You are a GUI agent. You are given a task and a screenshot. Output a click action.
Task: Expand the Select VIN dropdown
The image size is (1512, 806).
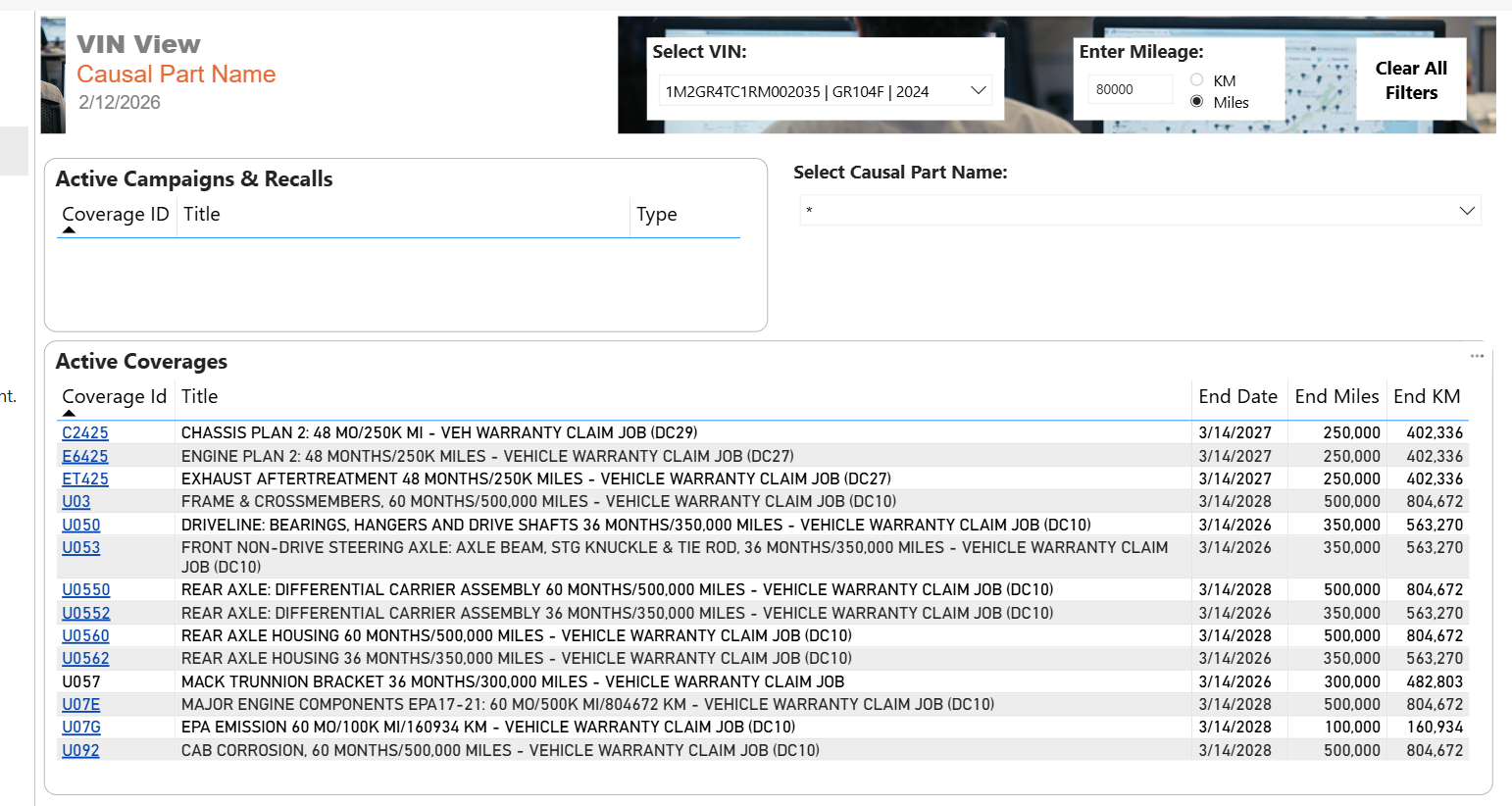point(977,91)
